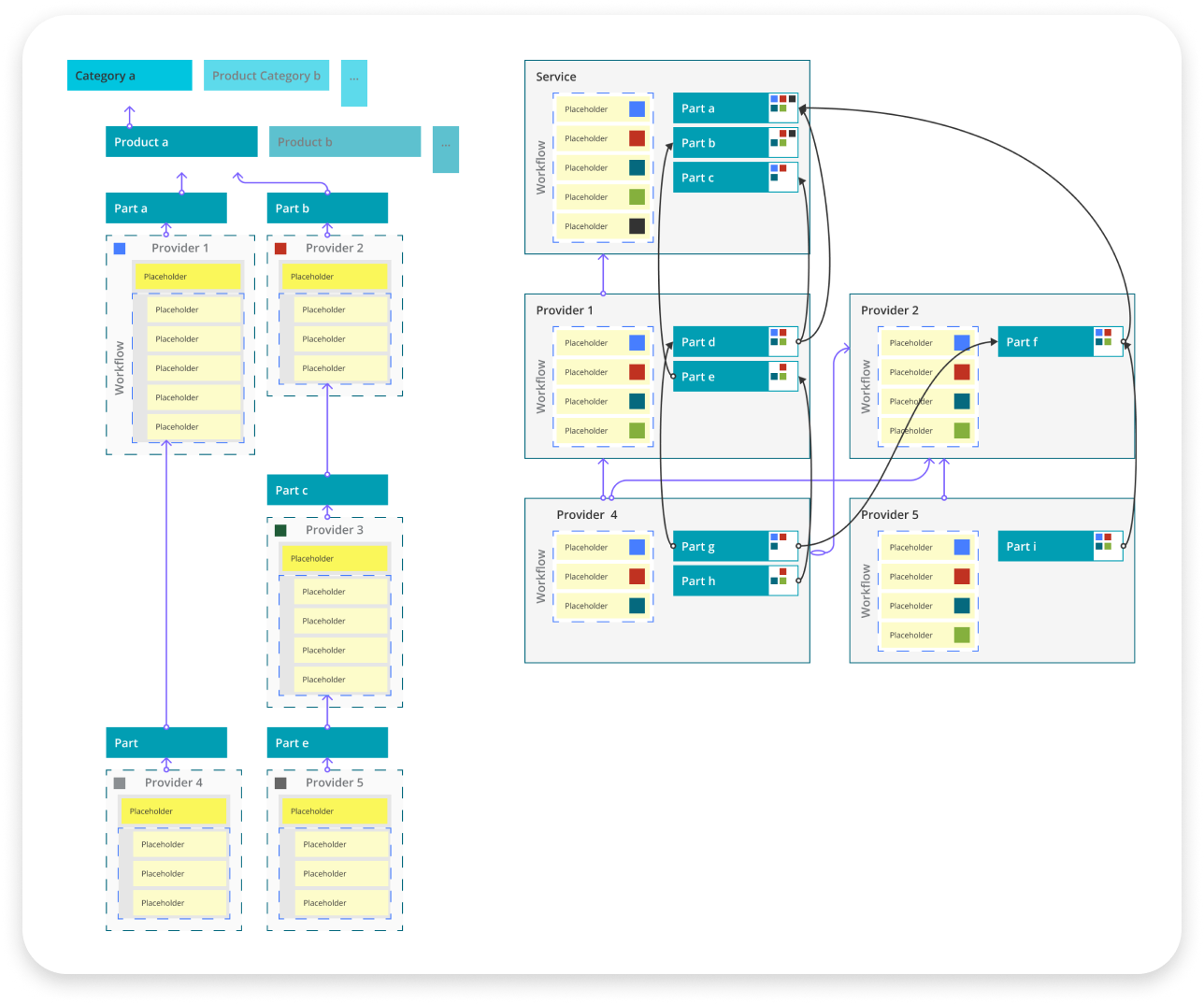
Task: Select the red square beside Provider 5's second Placeholder
Action: 962,576
